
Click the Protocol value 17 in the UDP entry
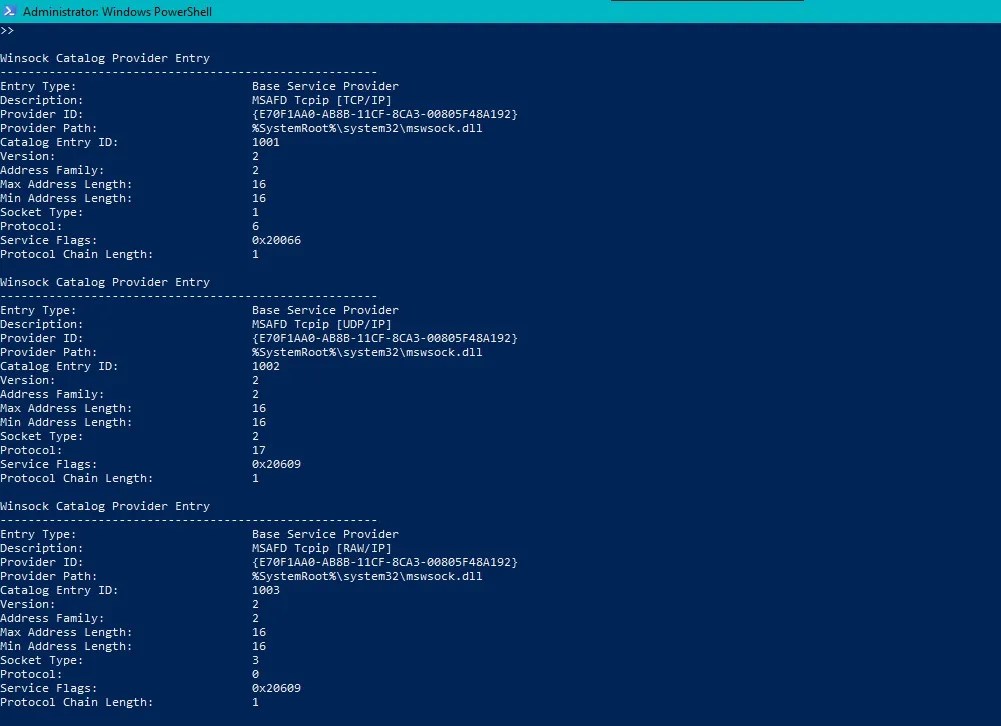pos(257,450)
